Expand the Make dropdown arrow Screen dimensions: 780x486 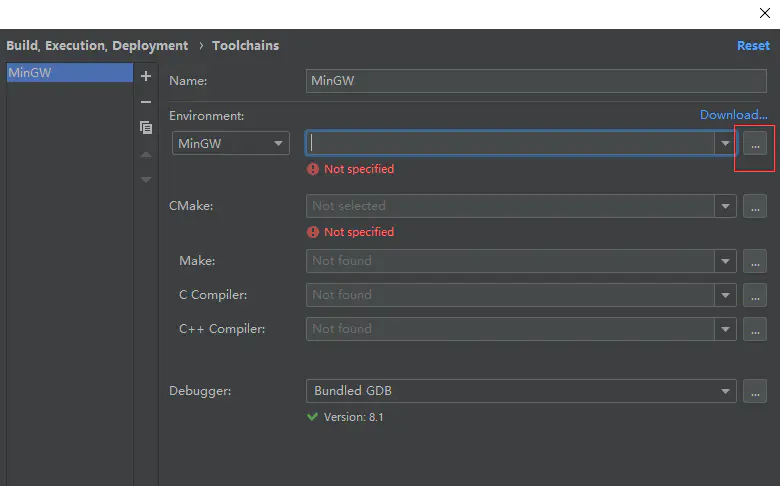tap(725, 261)
